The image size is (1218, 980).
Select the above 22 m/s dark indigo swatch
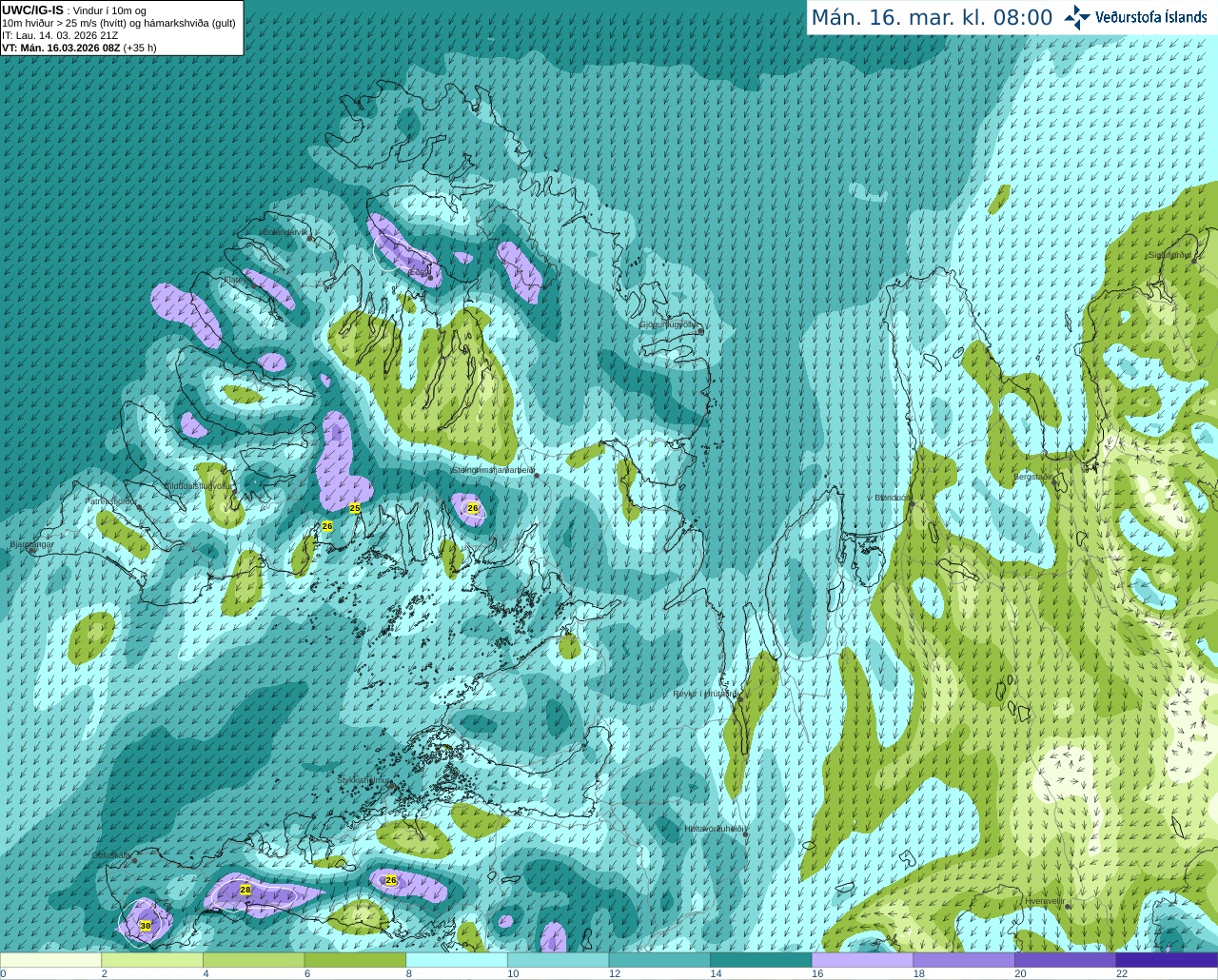point(1168,960)
